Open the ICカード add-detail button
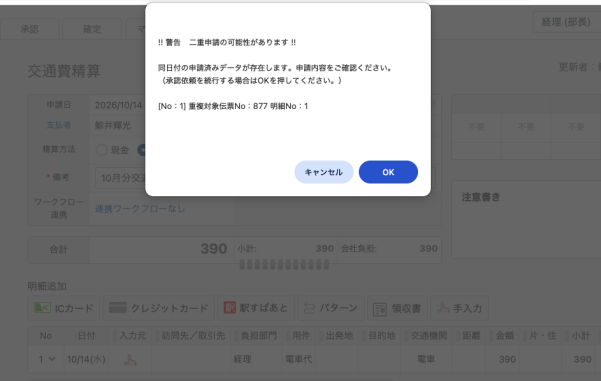This screenshot has height=381, width=601. (x=64, y=308)
